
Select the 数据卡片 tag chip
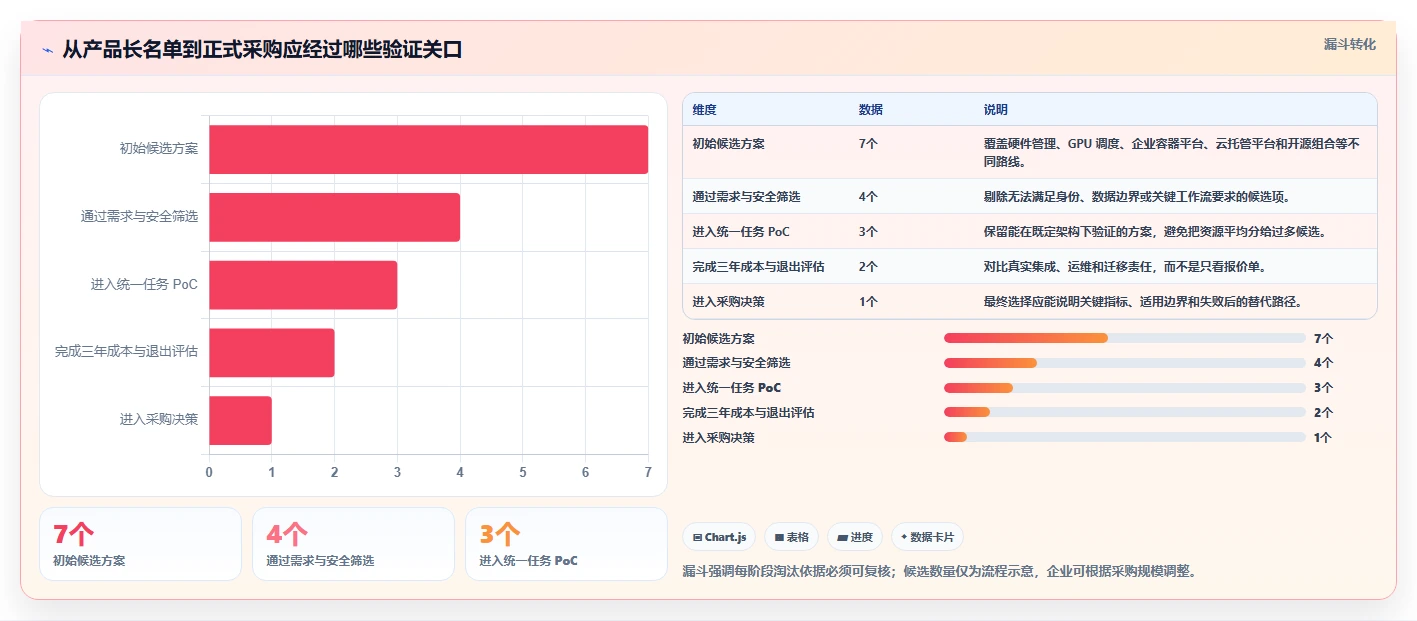pyautogui.click(x=927, y=537)
